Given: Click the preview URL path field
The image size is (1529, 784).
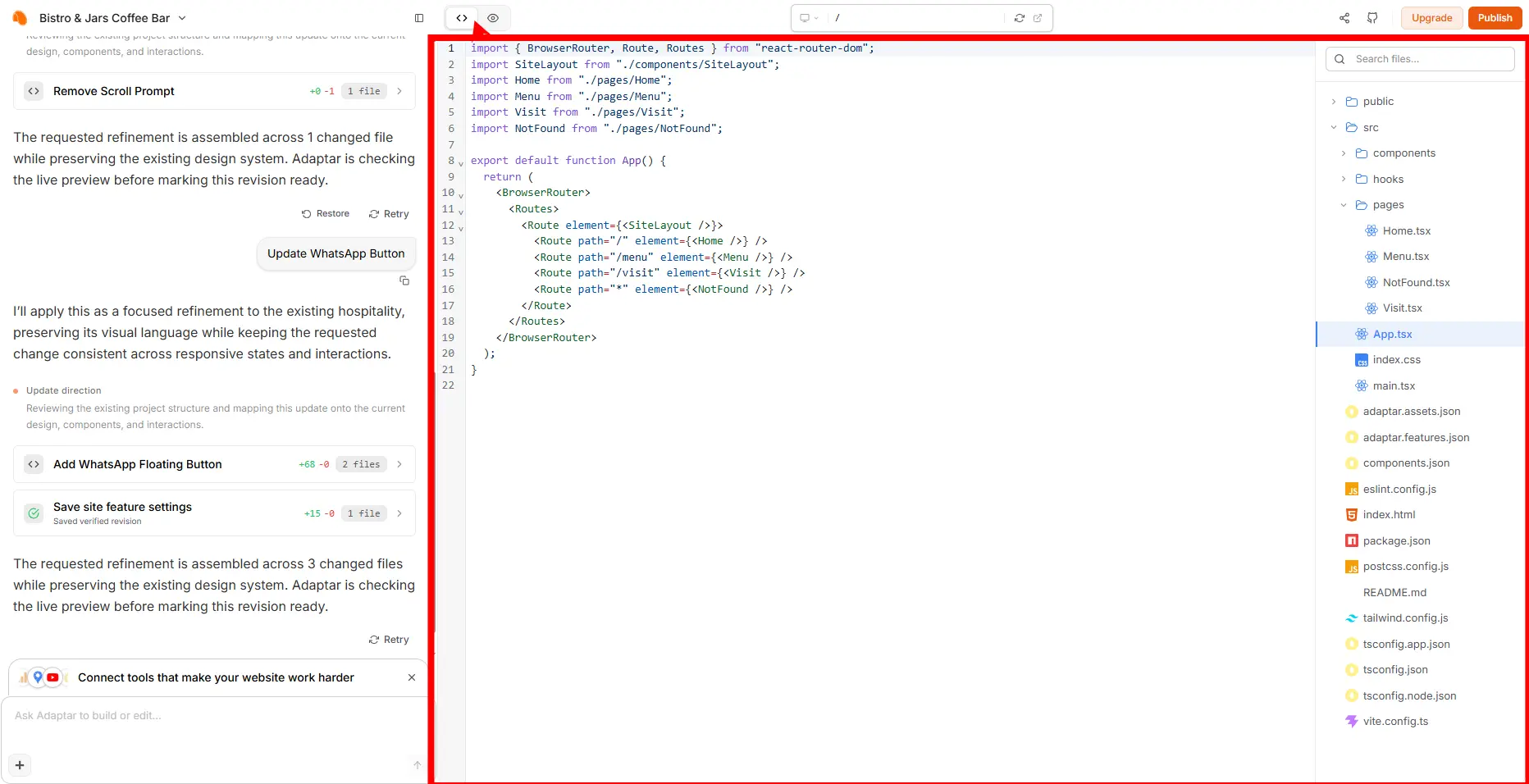Looking at the screenshot, I should click(x=917, y=18).
